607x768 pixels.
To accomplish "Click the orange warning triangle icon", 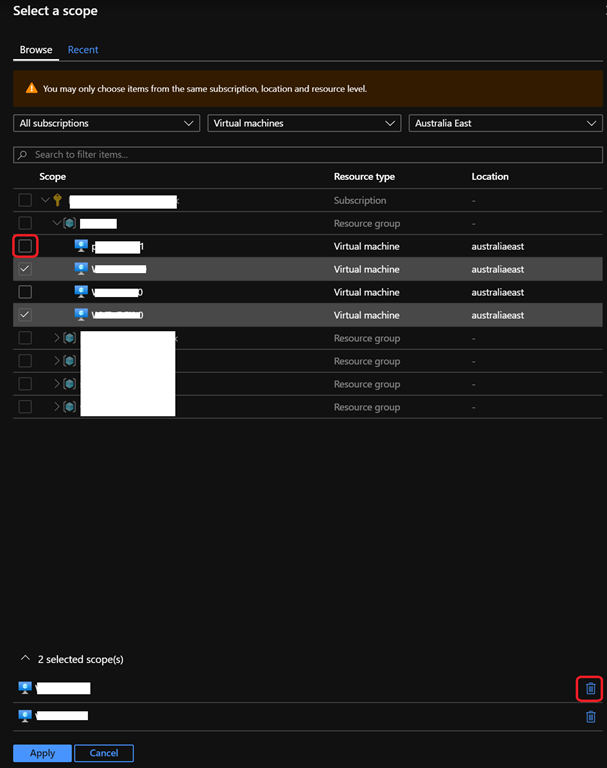I will pos(32,88).
